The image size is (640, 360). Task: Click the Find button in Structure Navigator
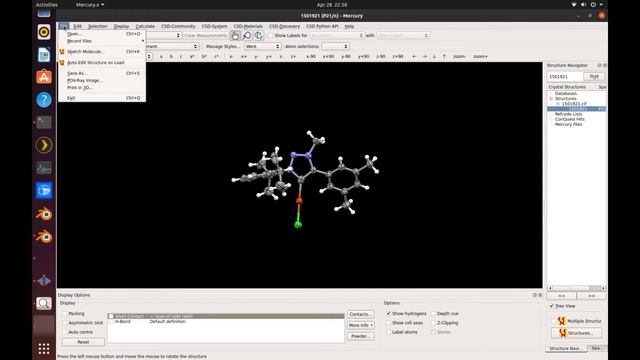594,76
